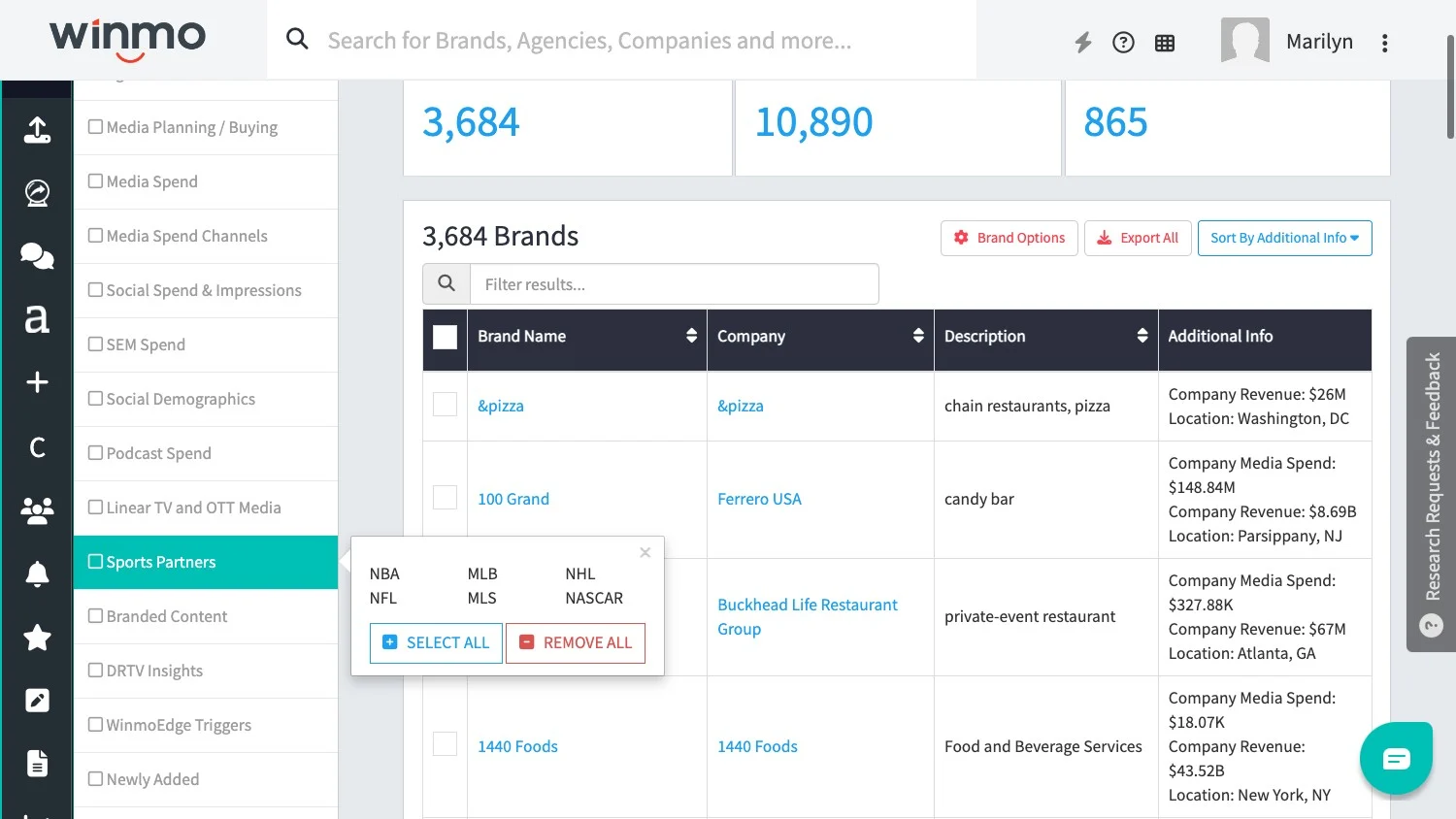Viewport: 1456px width, 819px height.
Task: Choose NBA in Sports Partners popup
Action: pyautogui.click(x=384, y=573)
